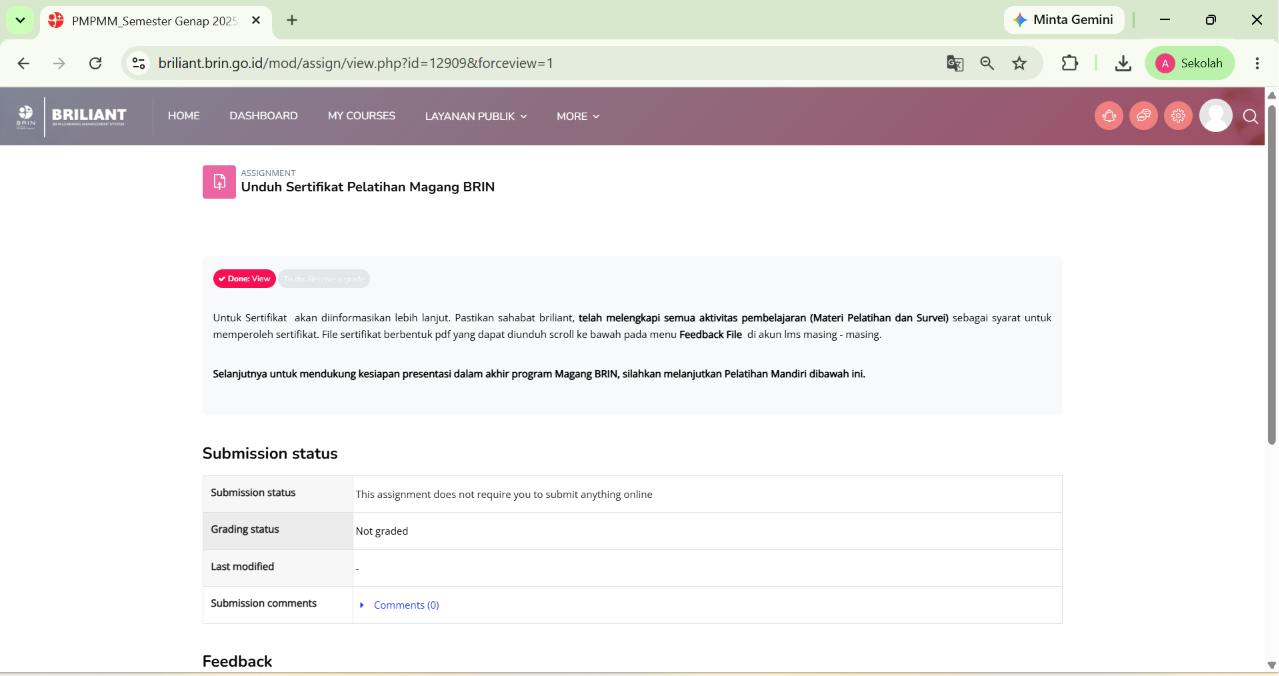
Task: Click the page vertical scrollbar thumb
Action: click(1272, 273)
